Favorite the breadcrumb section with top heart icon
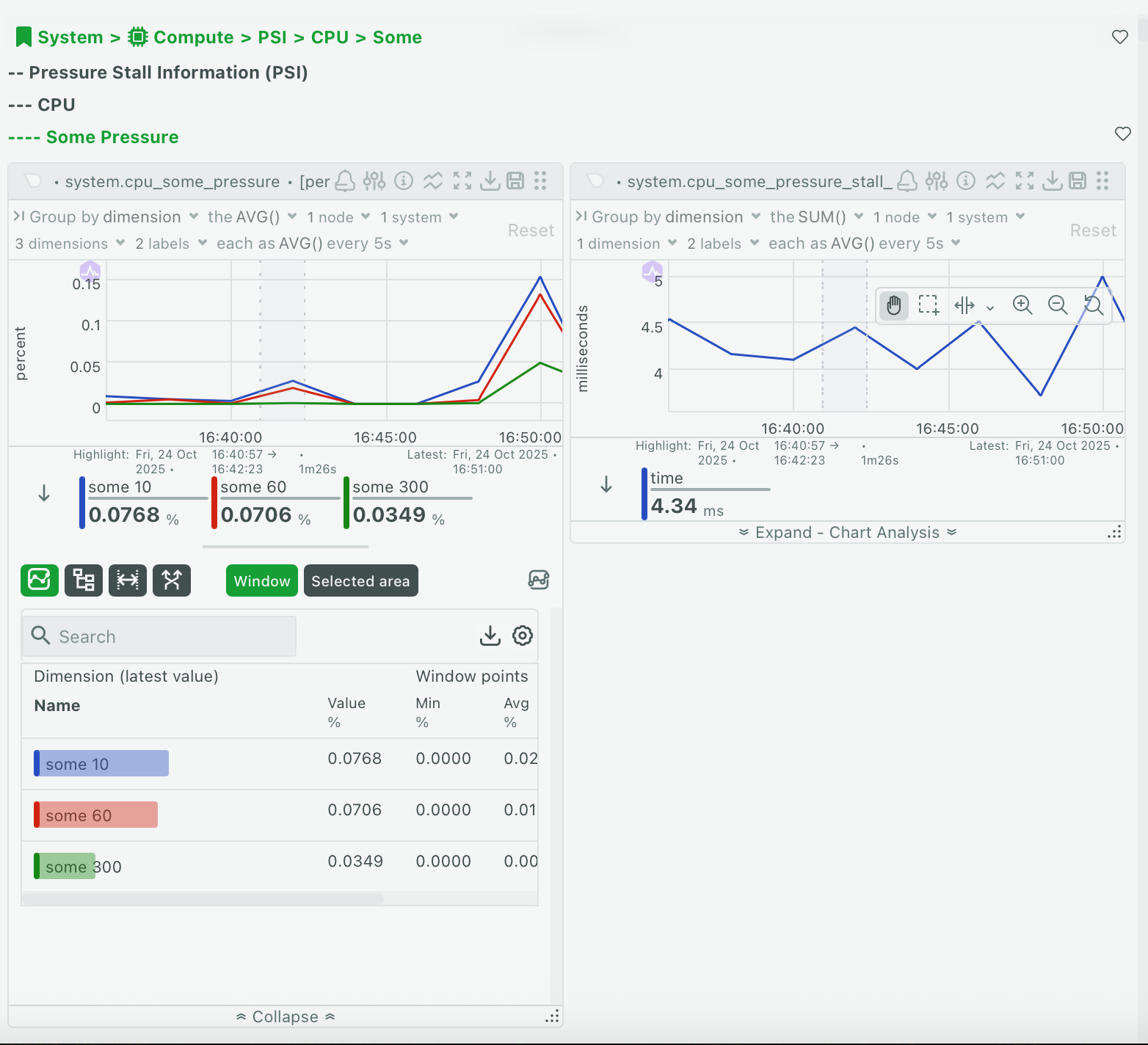This screenshot has height=1045, width=1148. pyautogui.click(x=1120, y=37)
